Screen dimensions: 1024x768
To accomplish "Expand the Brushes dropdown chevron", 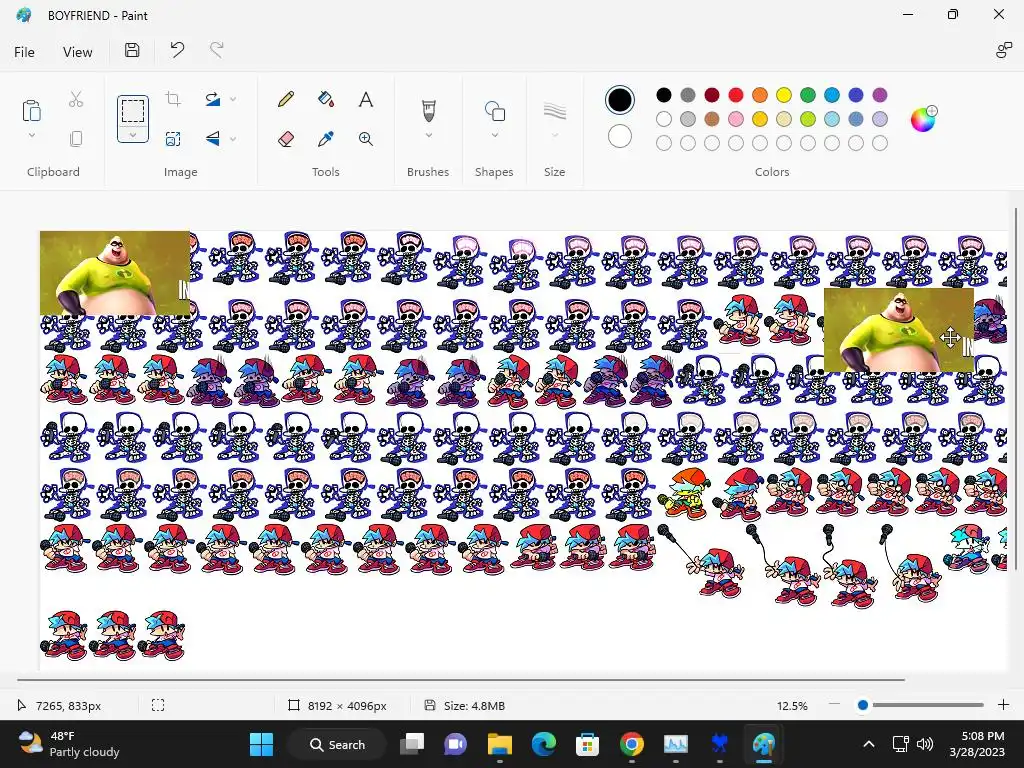I will point(428,135).
